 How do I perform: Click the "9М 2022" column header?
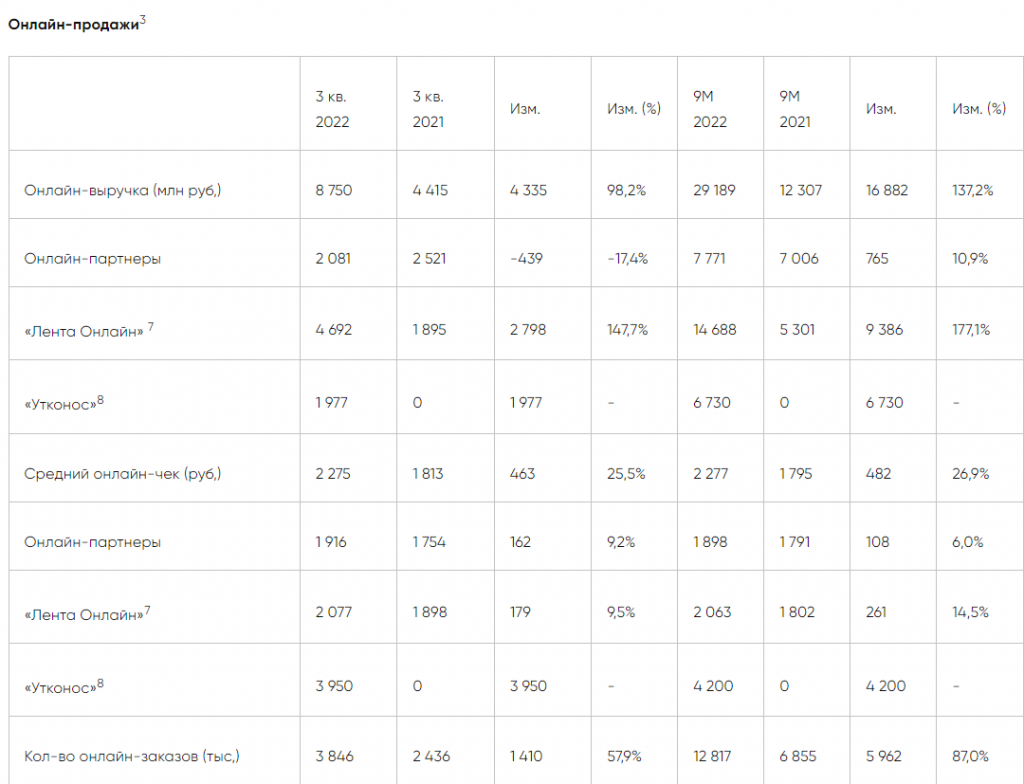[710, 109]
